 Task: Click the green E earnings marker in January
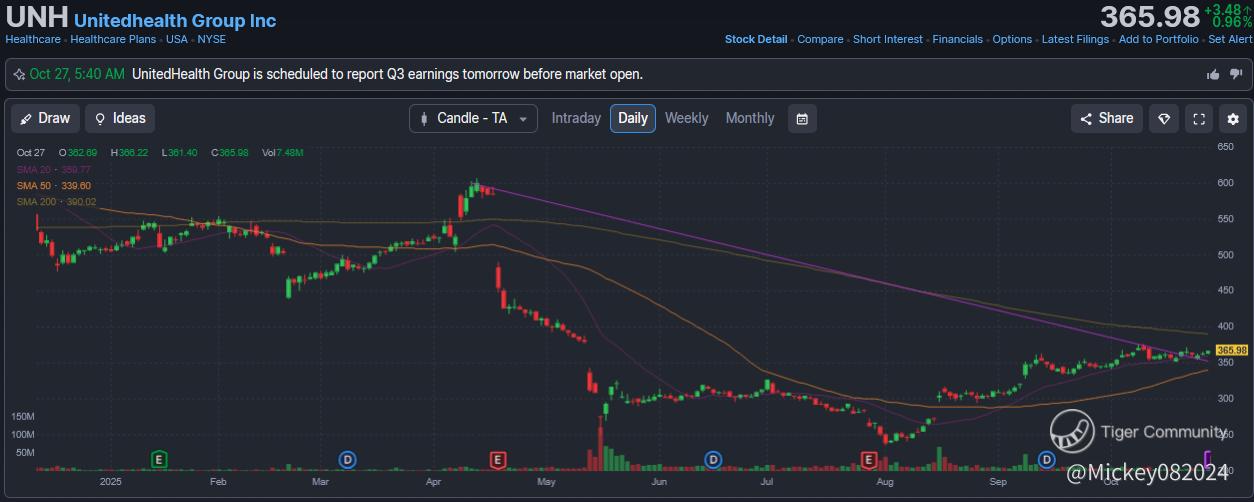click(x=158, y=459)
